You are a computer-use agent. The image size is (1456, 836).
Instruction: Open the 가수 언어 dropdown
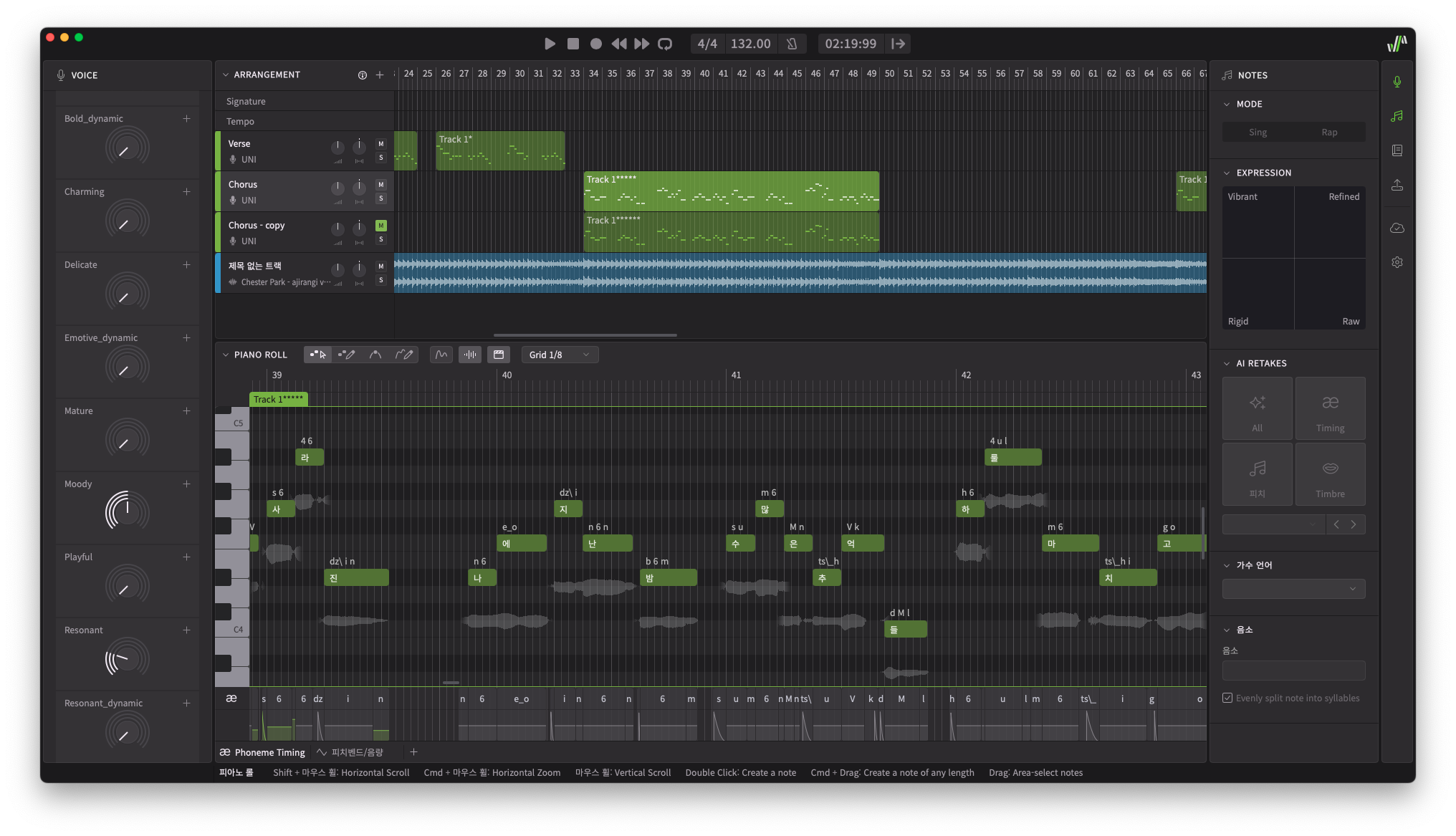[1293, 589]
